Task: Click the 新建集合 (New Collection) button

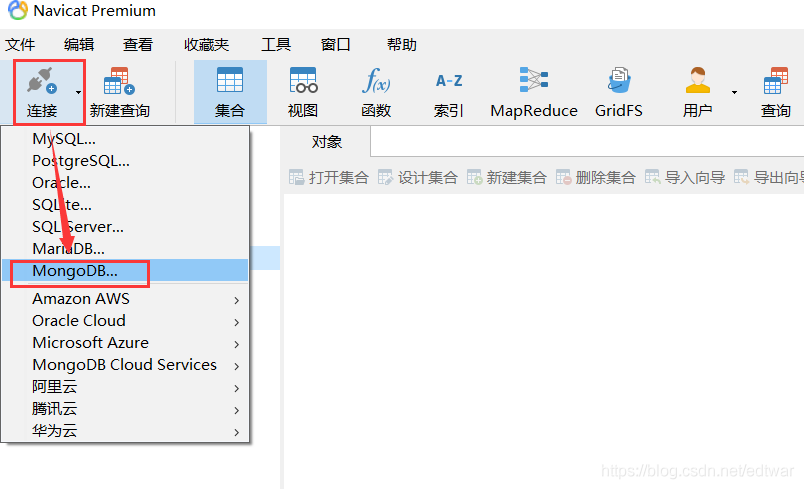Action: click(x=507, y=177)
